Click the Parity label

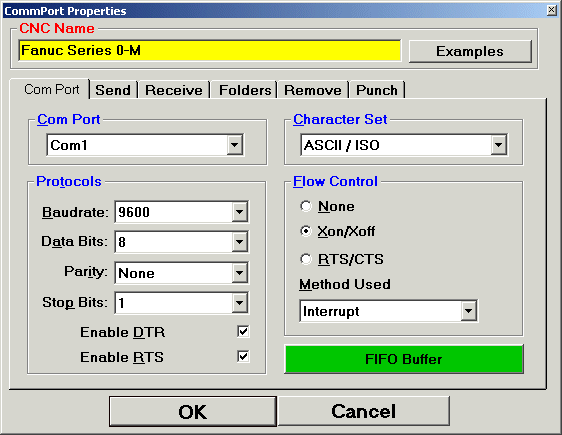pyautogui.click(x=86, y=272)
